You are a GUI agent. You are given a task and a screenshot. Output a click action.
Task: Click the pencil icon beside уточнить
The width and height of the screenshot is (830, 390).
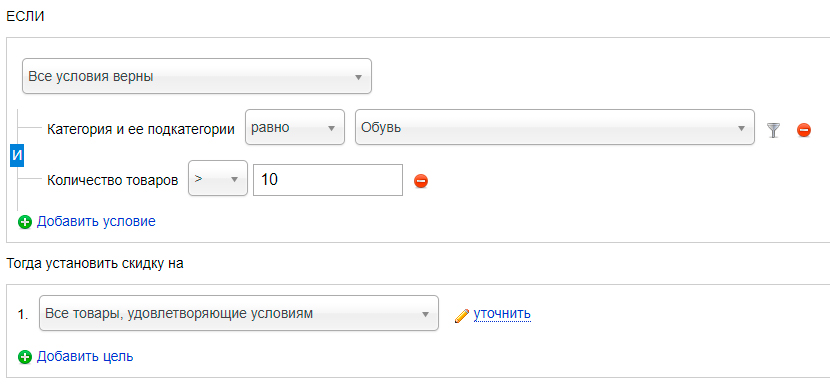(462, 316)
